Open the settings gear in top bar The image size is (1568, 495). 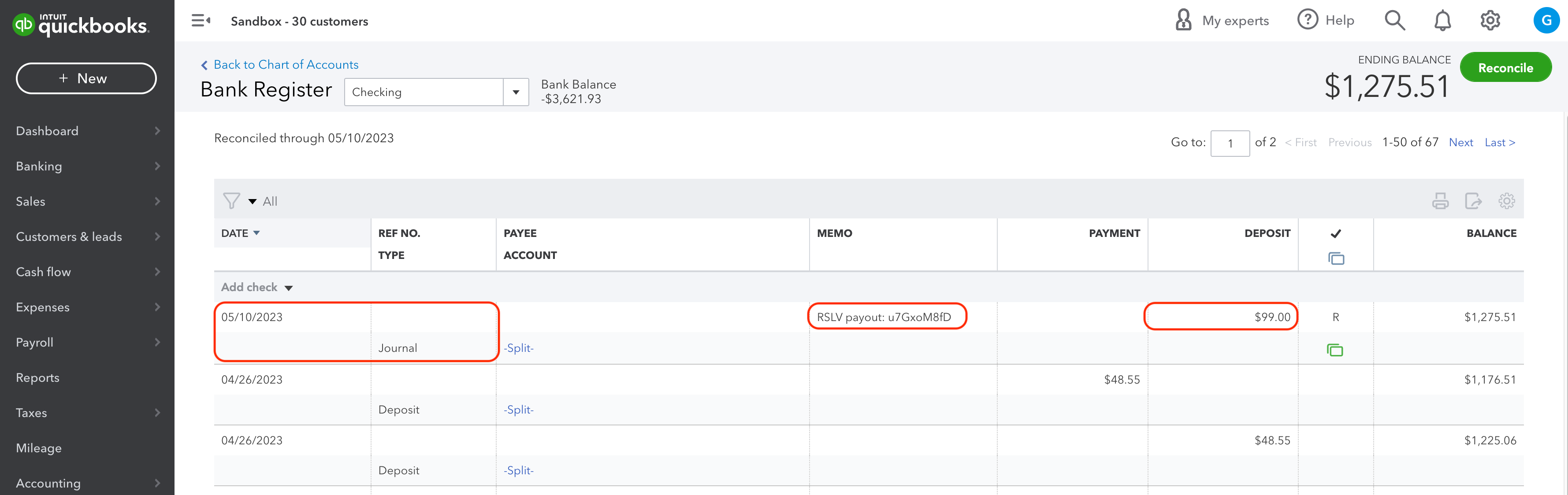point(1490,21)
